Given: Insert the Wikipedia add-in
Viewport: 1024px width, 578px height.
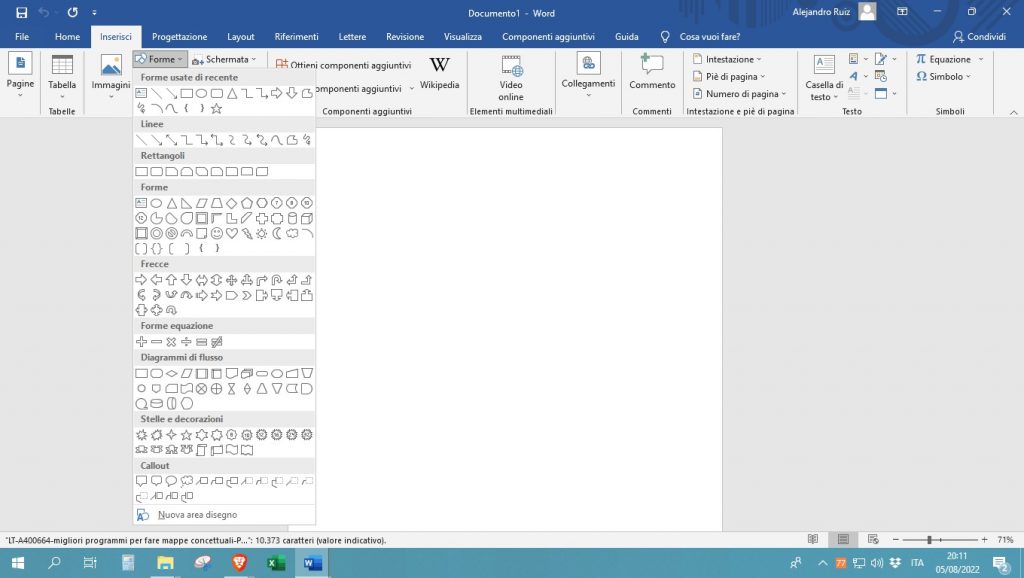Looking at the screenshot, I should pyautogui.click(x=439, y=73).
